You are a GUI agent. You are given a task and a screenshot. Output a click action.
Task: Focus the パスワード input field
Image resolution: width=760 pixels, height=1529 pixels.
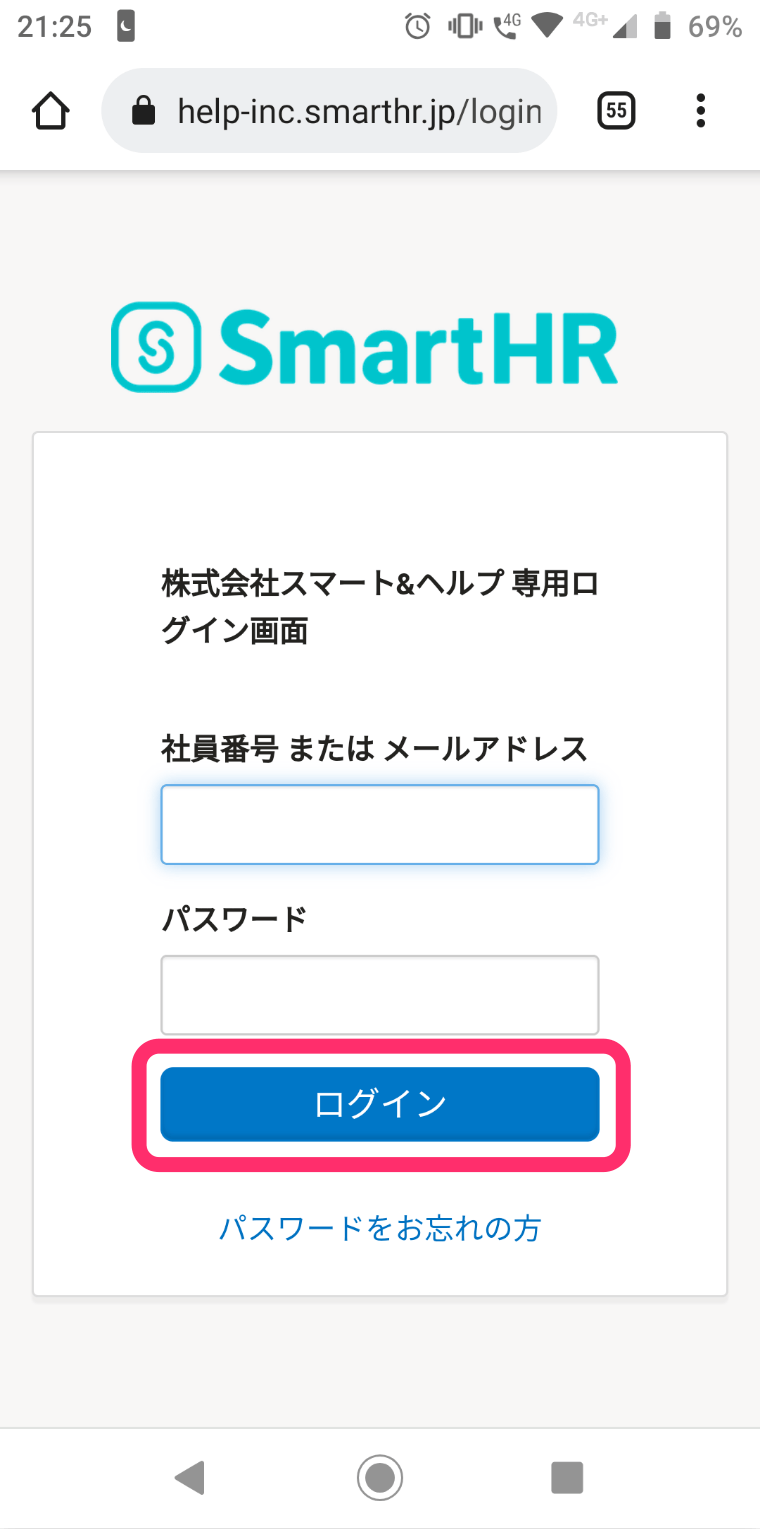click(x=380, y=994)
